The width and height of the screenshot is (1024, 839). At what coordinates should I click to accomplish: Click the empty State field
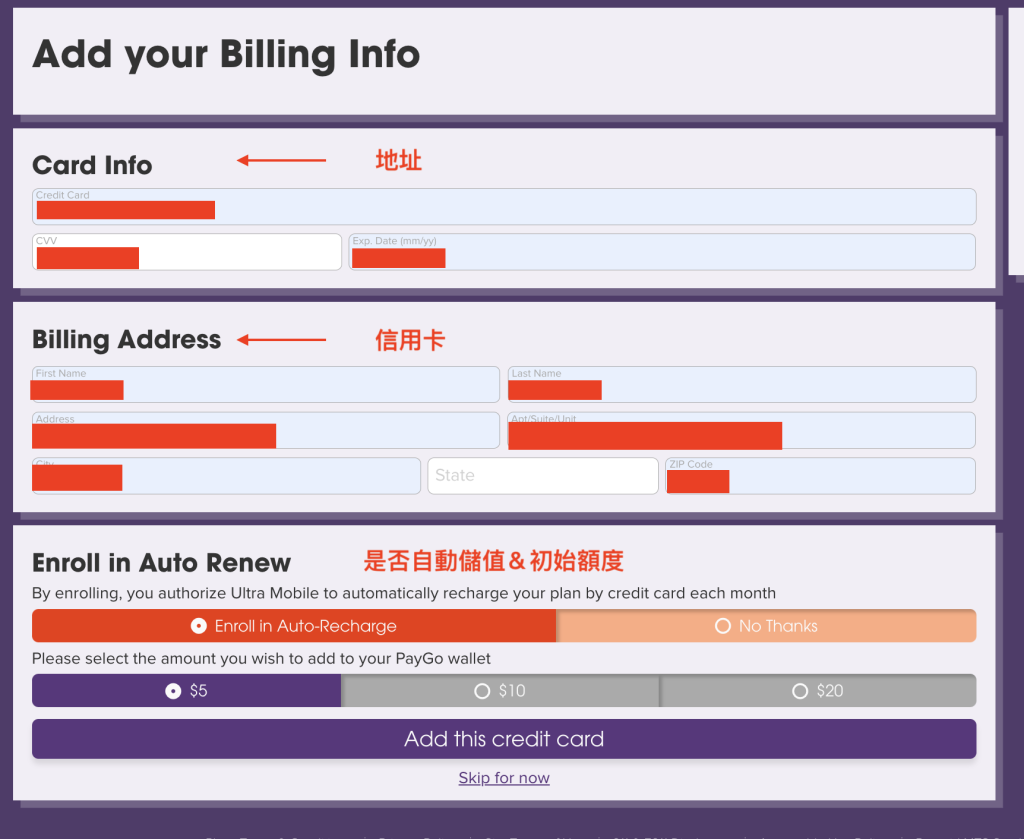(x=543, y=476)
